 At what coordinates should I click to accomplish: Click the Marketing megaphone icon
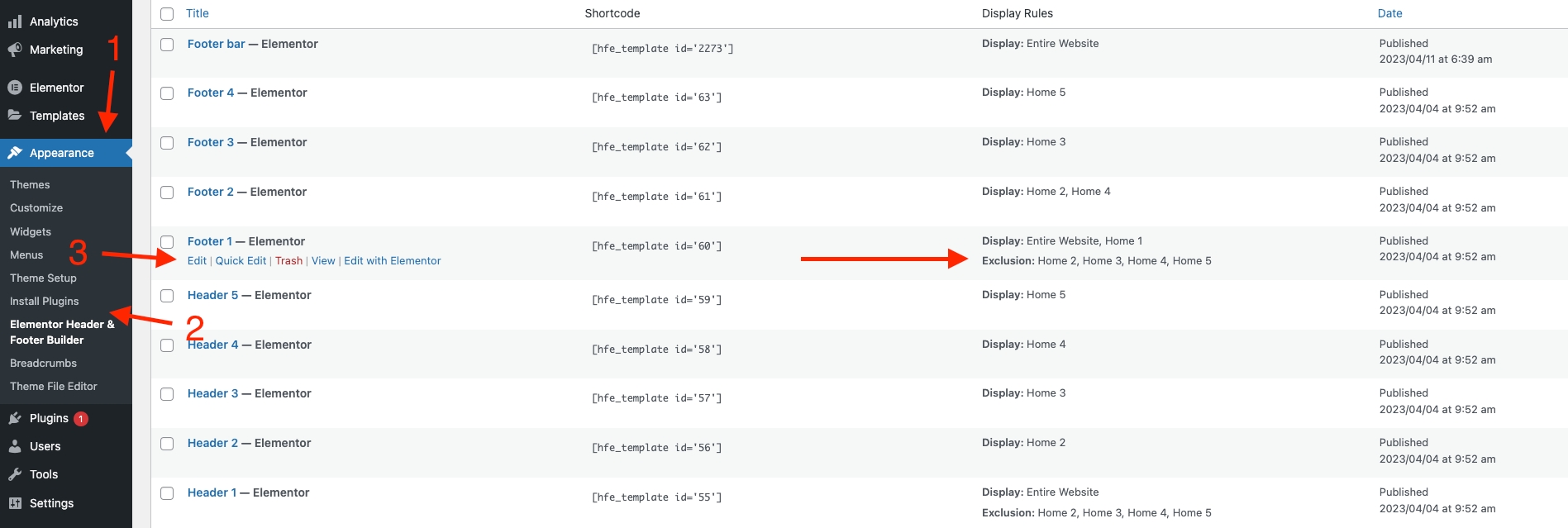(15, 50)
